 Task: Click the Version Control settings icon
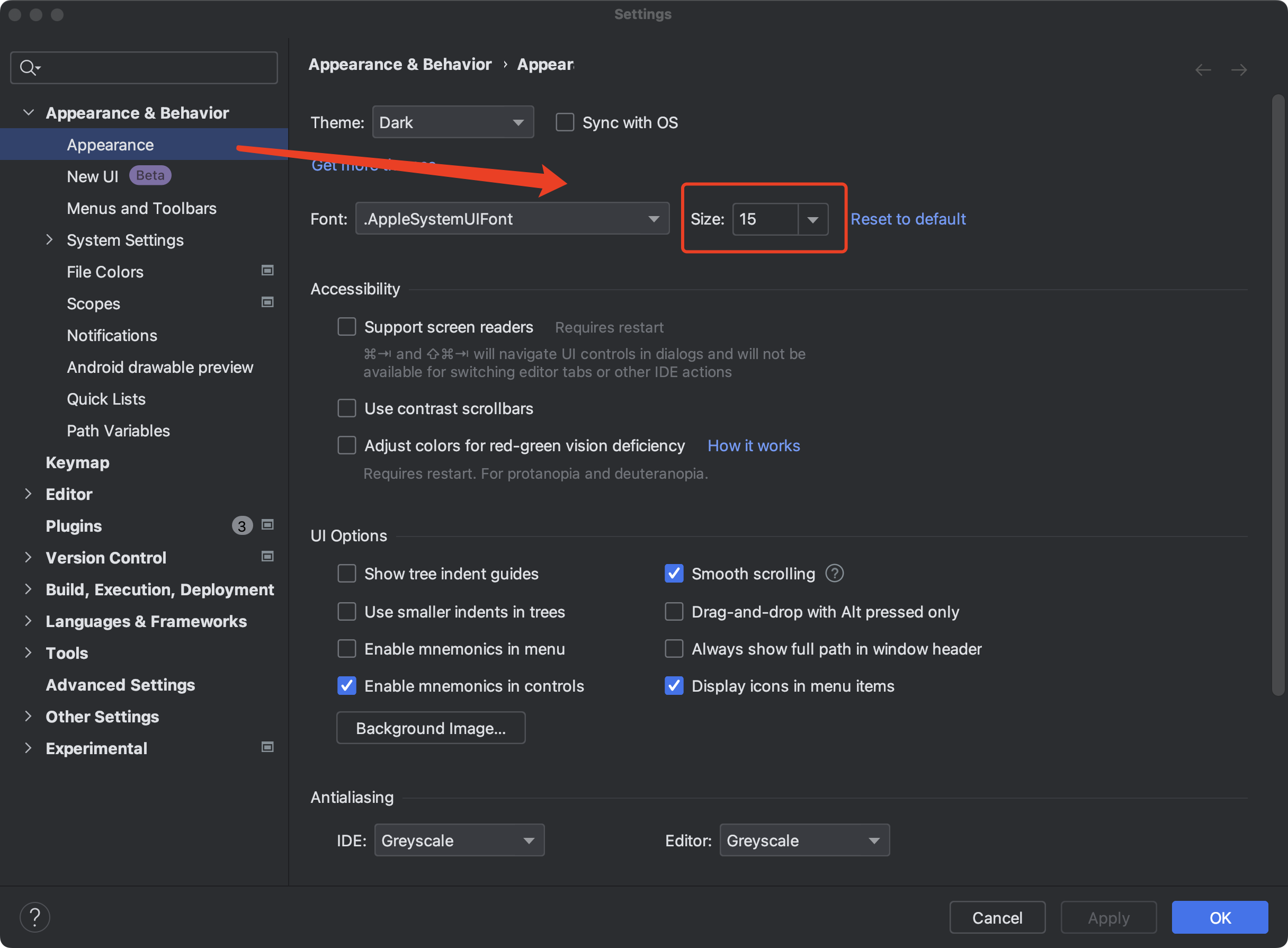click(267, 557)
